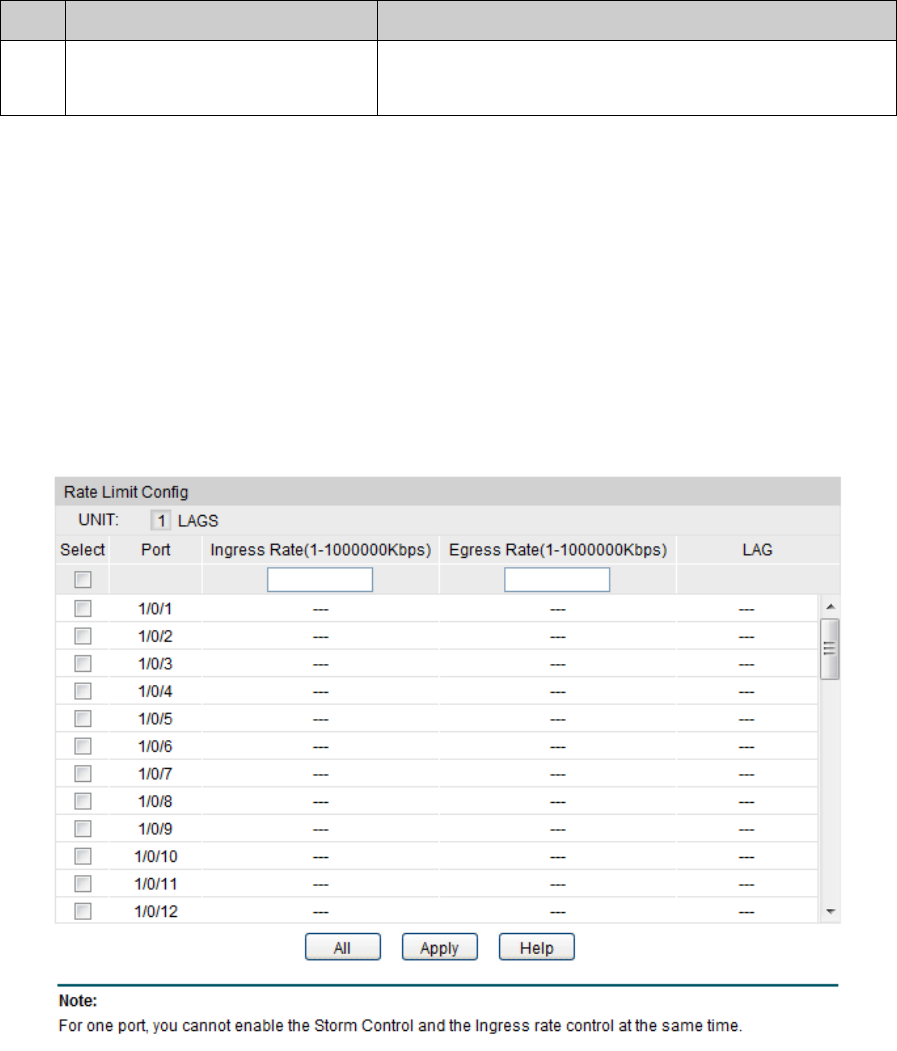
Task: Click port label 1/0/1
Action: pos(156,609)
